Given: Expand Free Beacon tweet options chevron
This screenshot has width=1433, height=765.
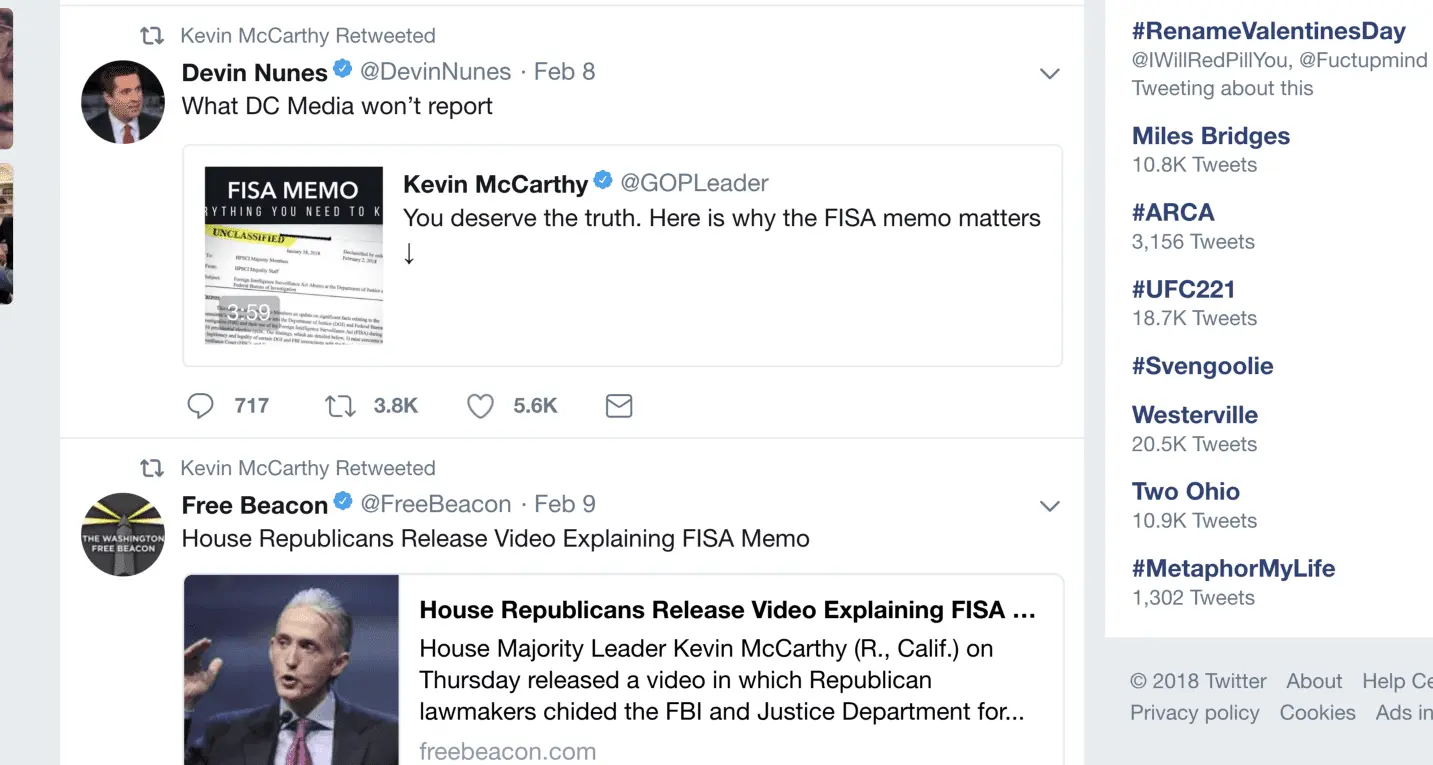Looking at the screenshot, I should pos(1049,506).
